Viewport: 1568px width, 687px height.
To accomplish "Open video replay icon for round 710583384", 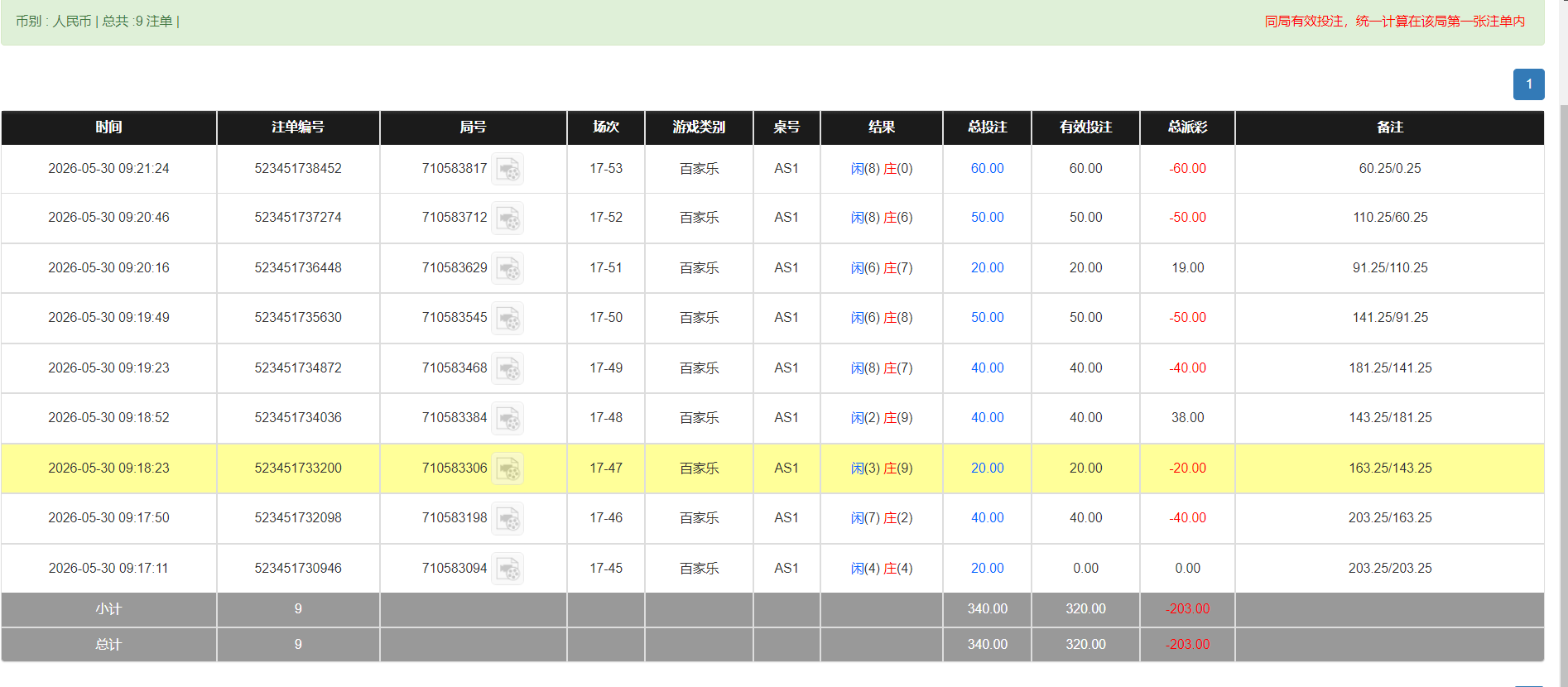I will point(507,418).
